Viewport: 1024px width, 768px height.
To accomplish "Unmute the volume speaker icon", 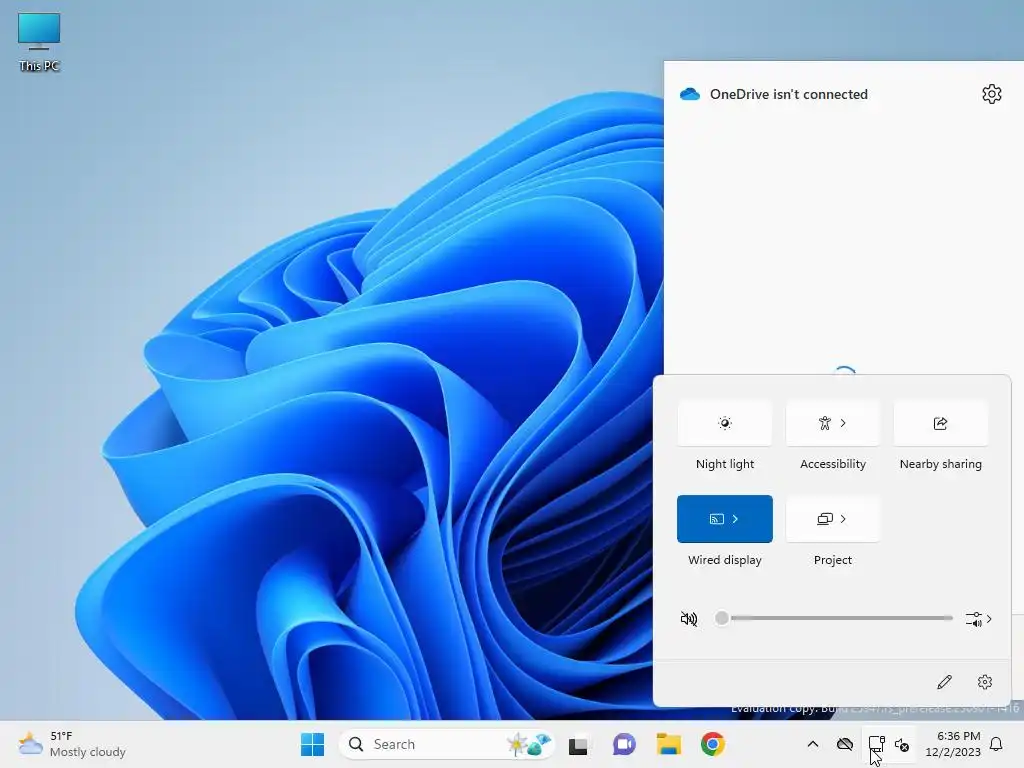I will 688,618.
